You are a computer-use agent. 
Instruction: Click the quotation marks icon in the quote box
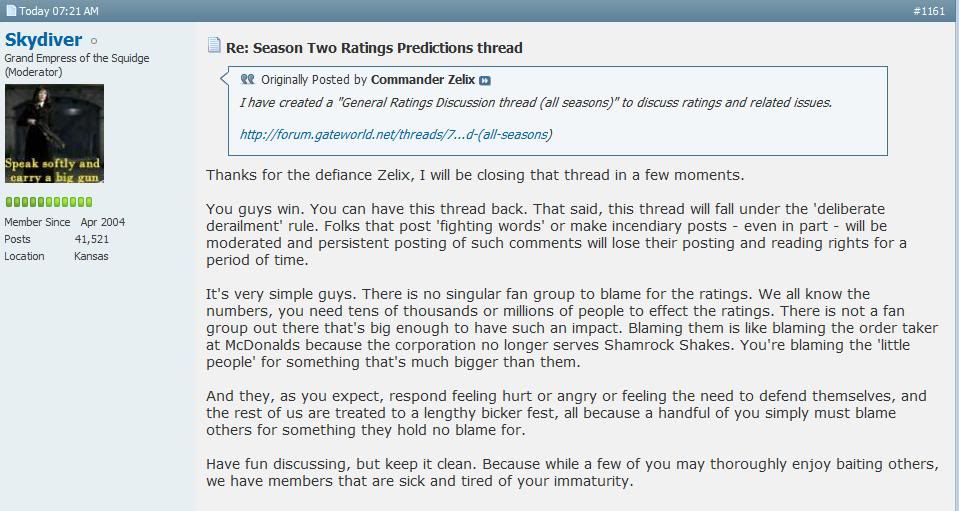click(x=247, y=79)
